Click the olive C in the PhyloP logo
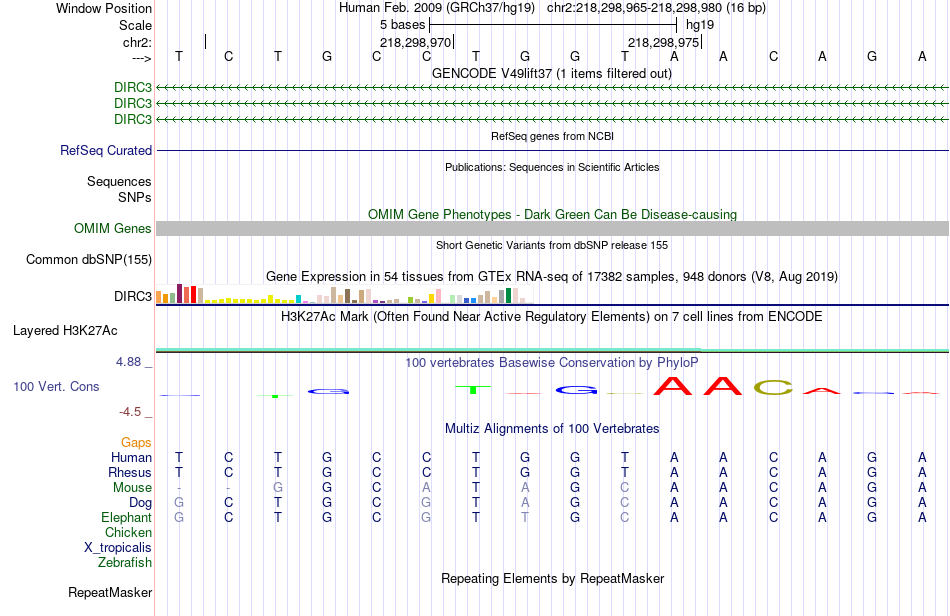The height and width of the screenshot is (616, 950). [x=773, y=387]
